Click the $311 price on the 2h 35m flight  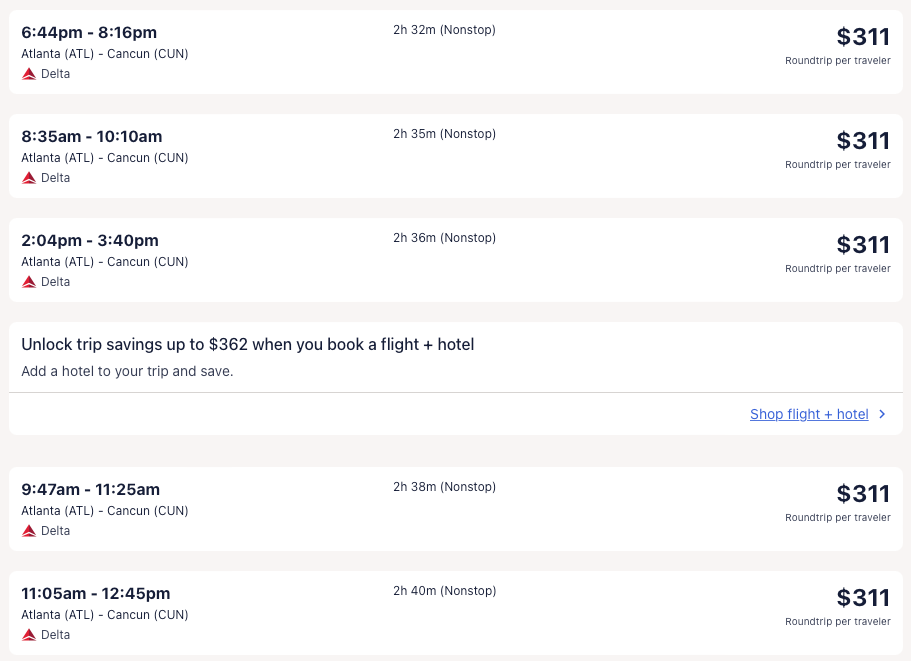[863, 141]
